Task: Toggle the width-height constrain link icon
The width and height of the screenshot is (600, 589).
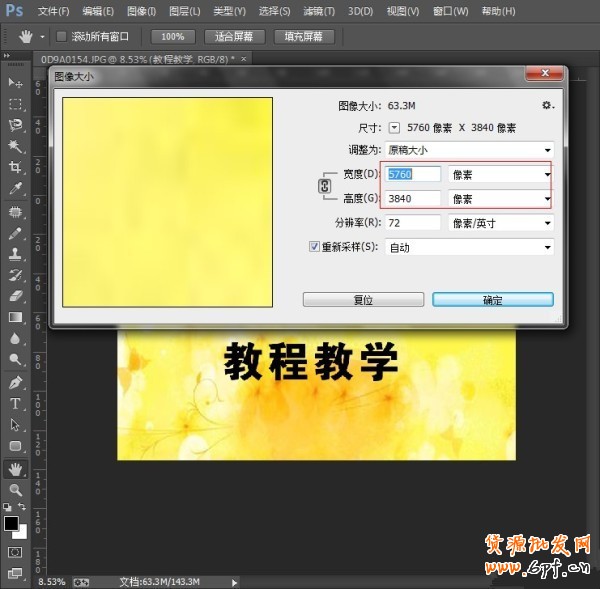Action: click(x=324, y=186)
